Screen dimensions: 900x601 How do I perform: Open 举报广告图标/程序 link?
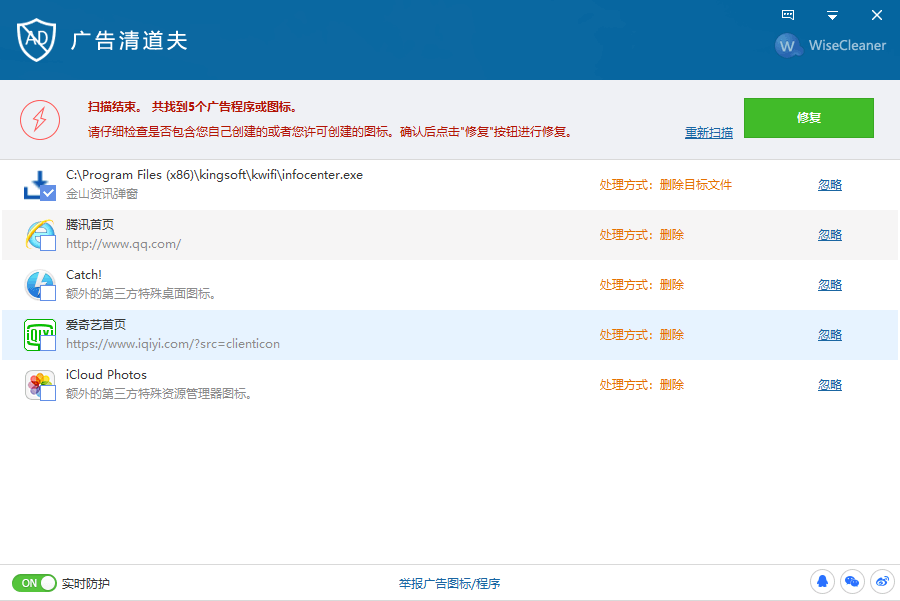pyautogui.click(x=449, y=584)
